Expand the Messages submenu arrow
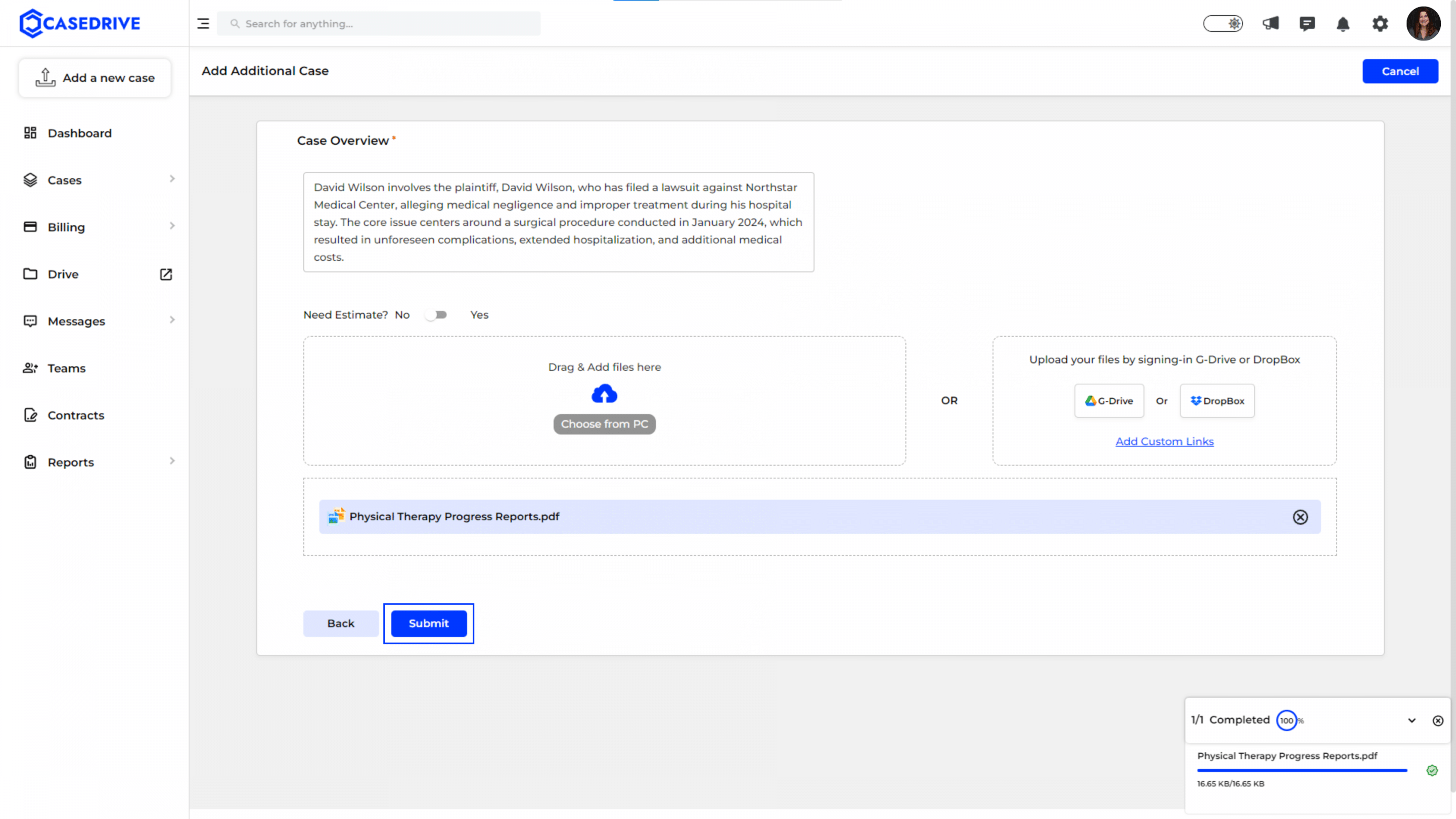Viewport: 1456px width, 819px height. click(x=172, y=320)
